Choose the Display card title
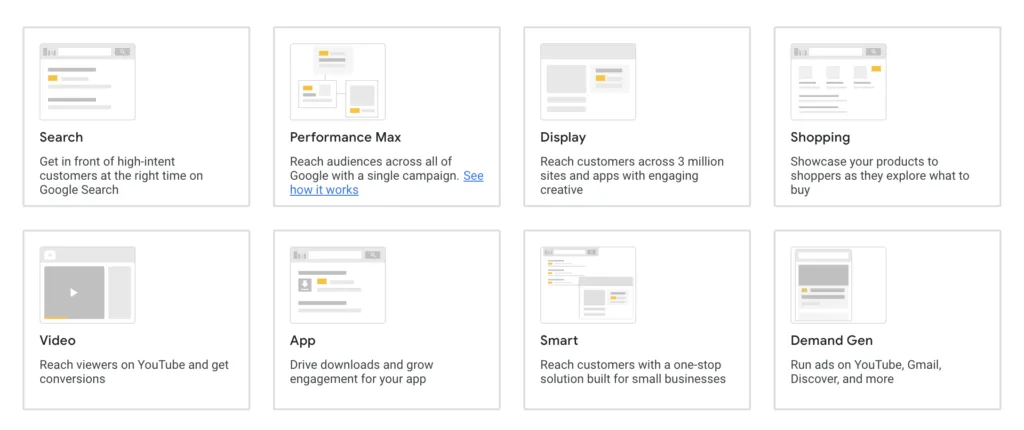Image resolution: width=1024 pixels, height=430 pixels. [563, 137]
